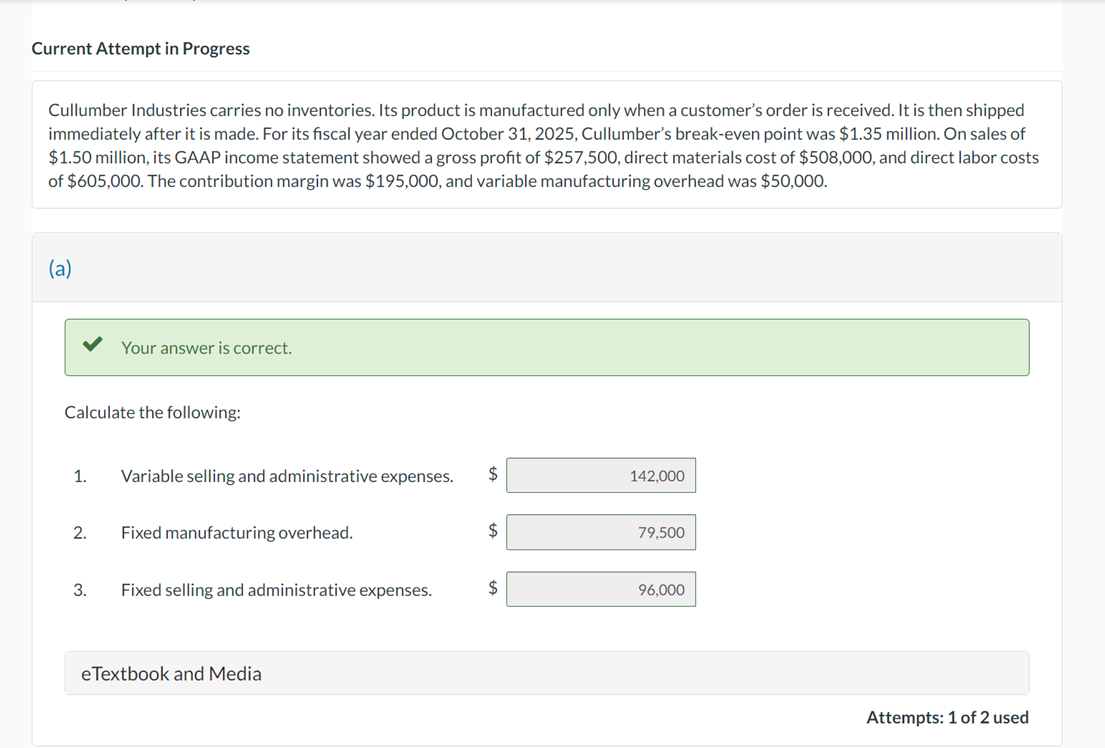
Task: Click the dollar sign beside the 142,000 field
Action: coord(492,475)
